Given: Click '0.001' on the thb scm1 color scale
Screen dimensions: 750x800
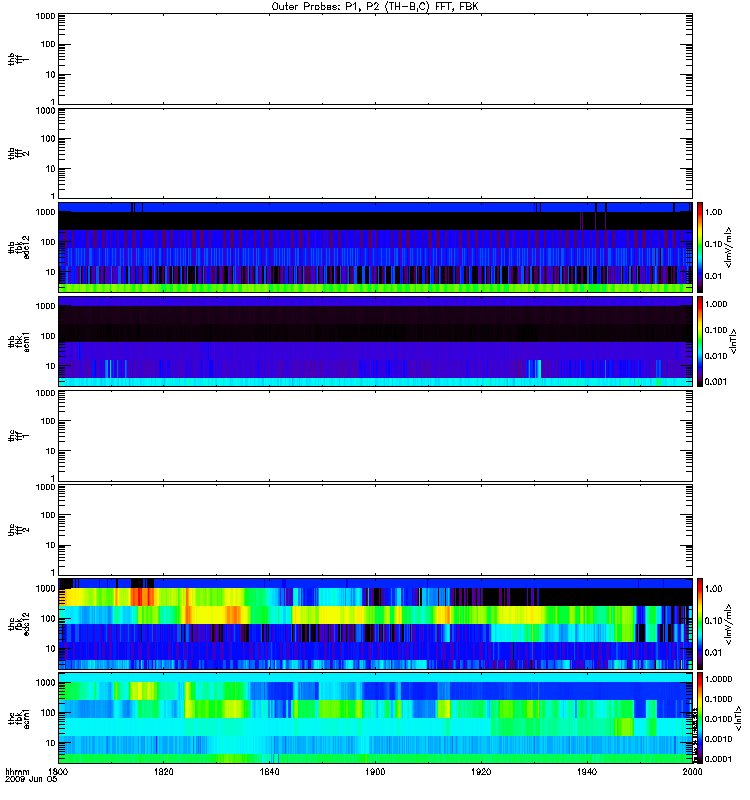Looking at the screenshot, I should pos(716,382).
